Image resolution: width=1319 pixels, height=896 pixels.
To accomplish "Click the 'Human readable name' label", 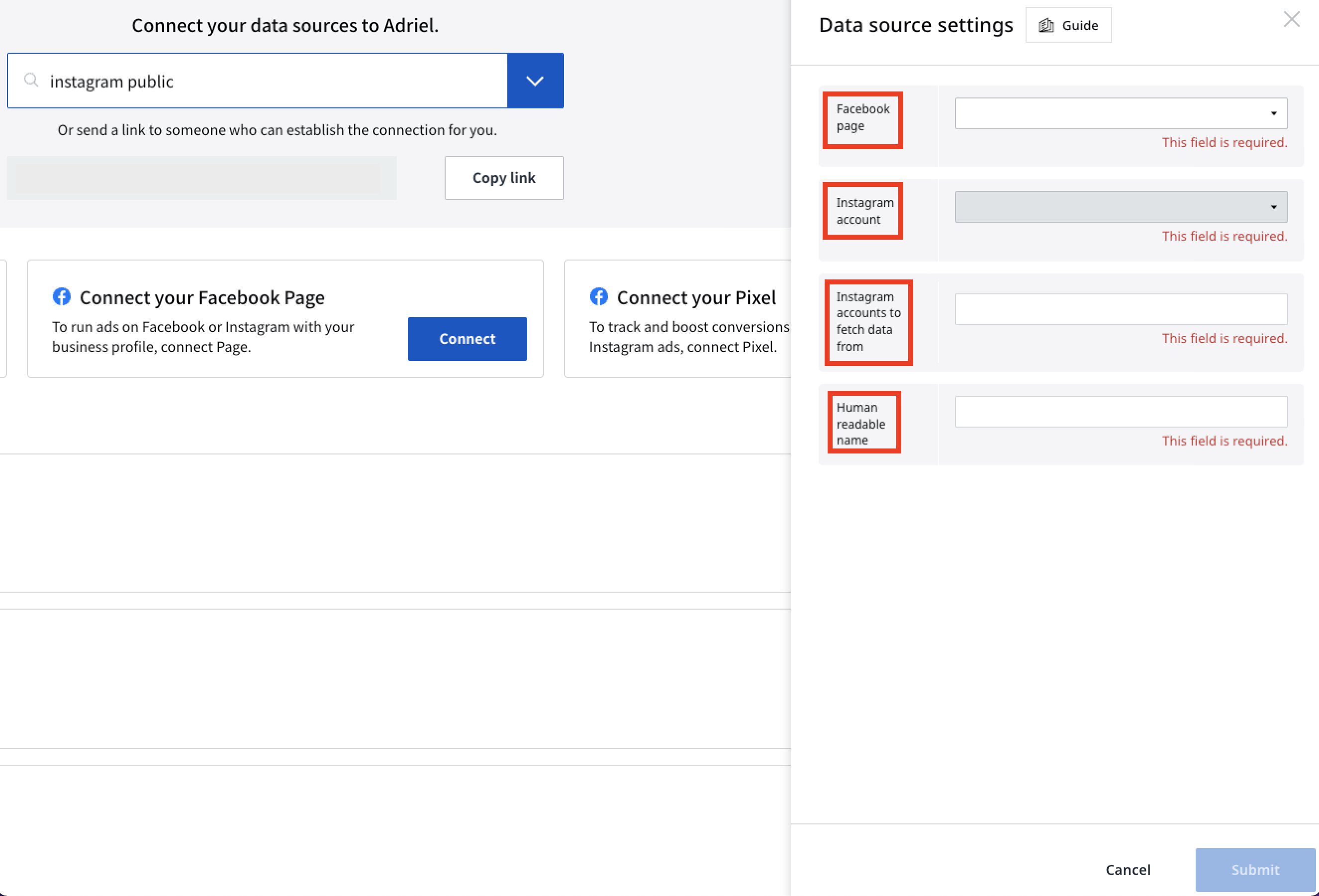I will point(860,423).
